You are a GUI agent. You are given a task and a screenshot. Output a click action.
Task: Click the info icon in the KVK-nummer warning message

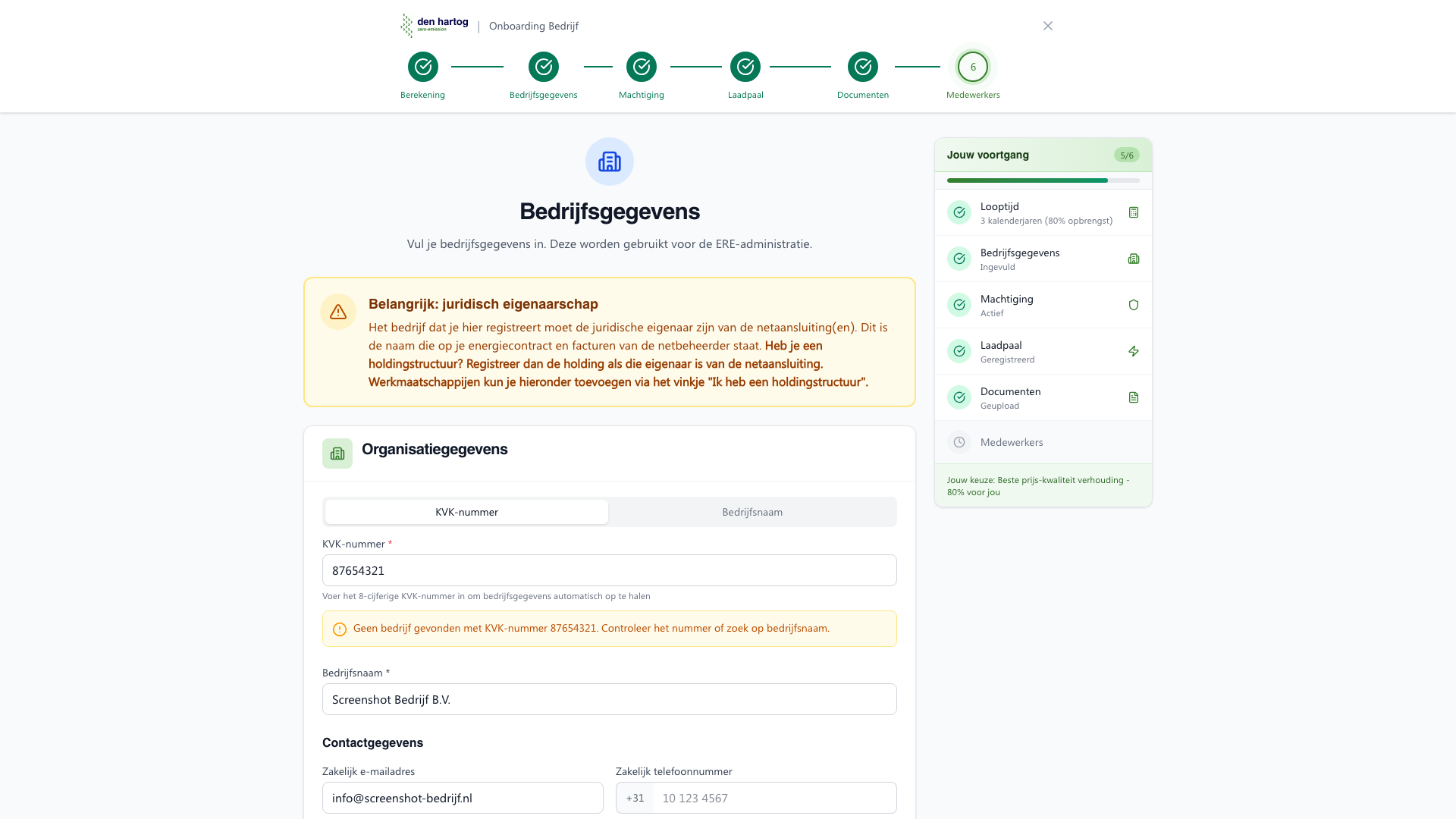tap(339, 629)
